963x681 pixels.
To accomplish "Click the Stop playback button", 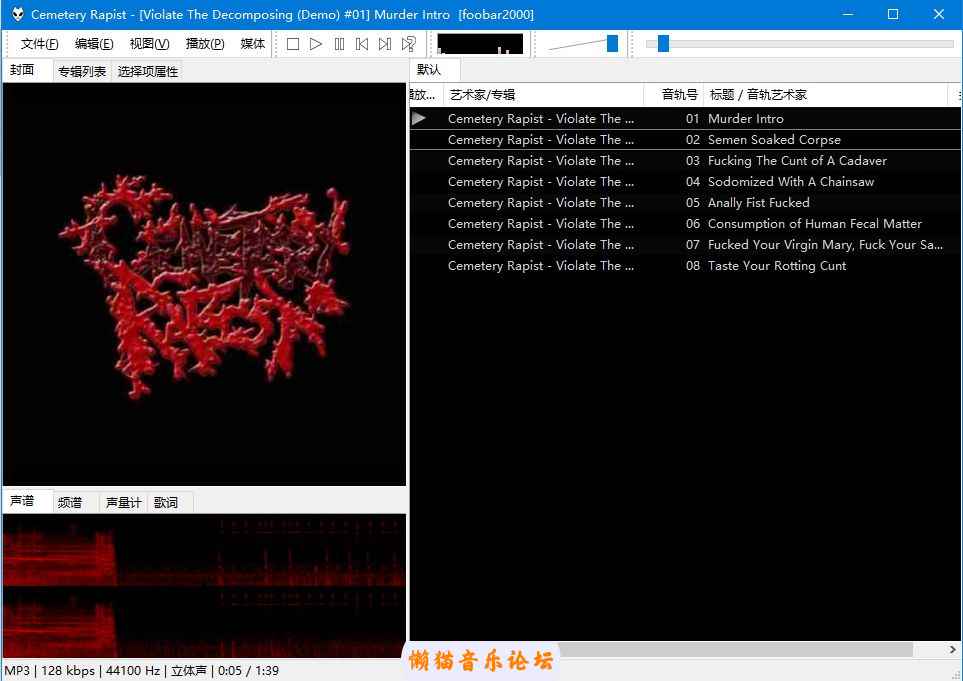I will (x=293, y=44).
